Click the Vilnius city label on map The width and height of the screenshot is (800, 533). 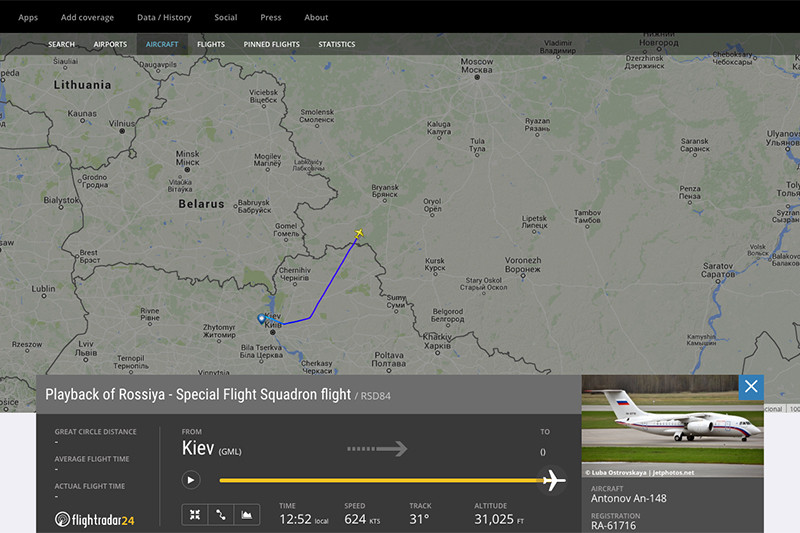tap(121, 123)
